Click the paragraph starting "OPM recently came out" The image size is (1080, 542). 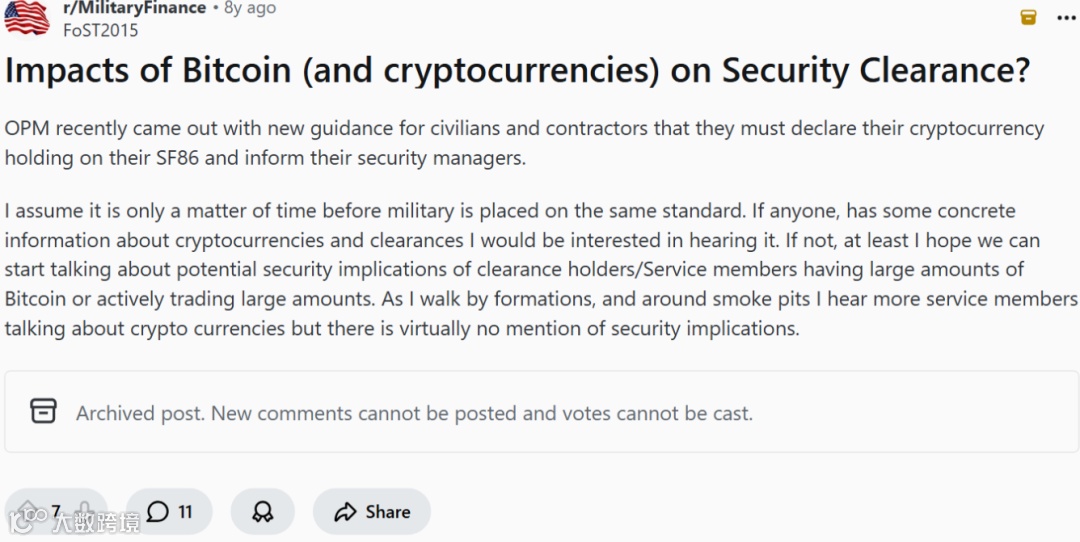[x=524, y=143]
